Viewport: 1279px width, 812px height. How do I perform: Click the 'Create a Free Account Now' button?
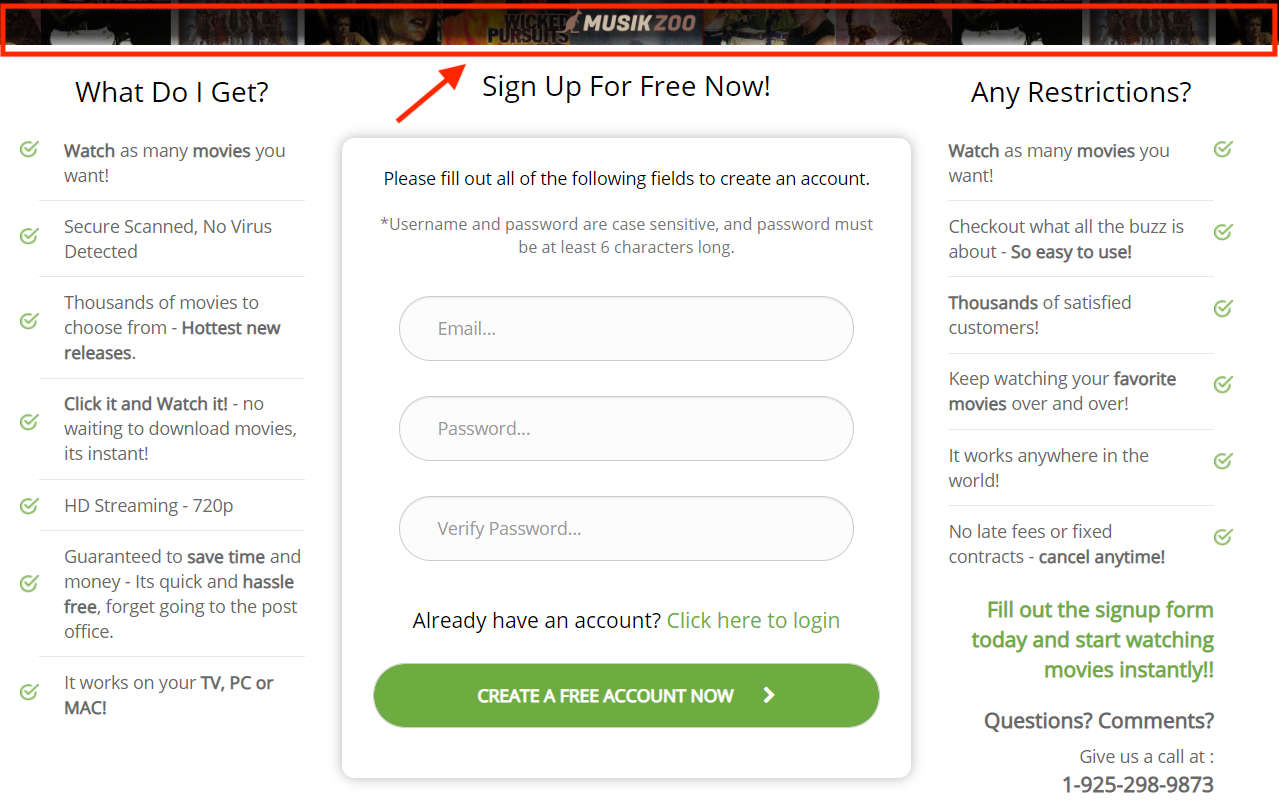coord(626,695)
